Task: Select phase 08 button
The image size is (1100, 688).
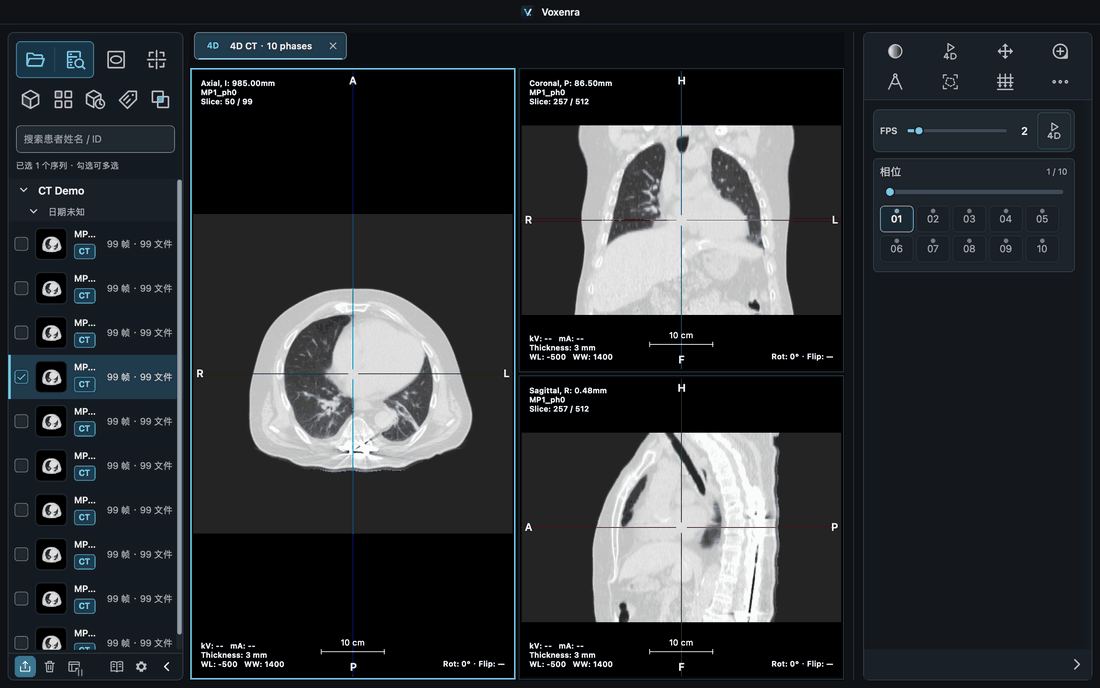Action: point(969,248)
